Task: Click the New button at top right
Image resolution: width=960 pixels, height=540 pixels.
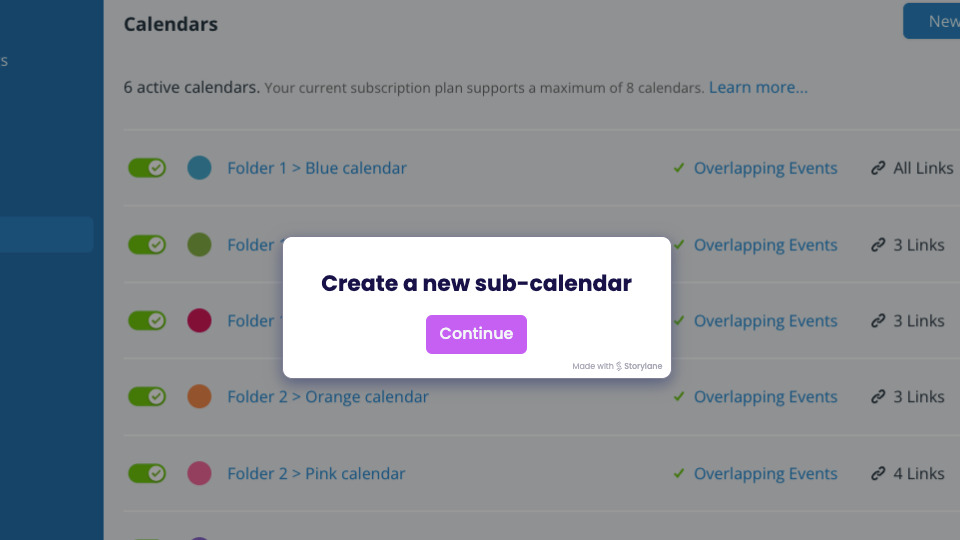Action: tap(932, 21)
